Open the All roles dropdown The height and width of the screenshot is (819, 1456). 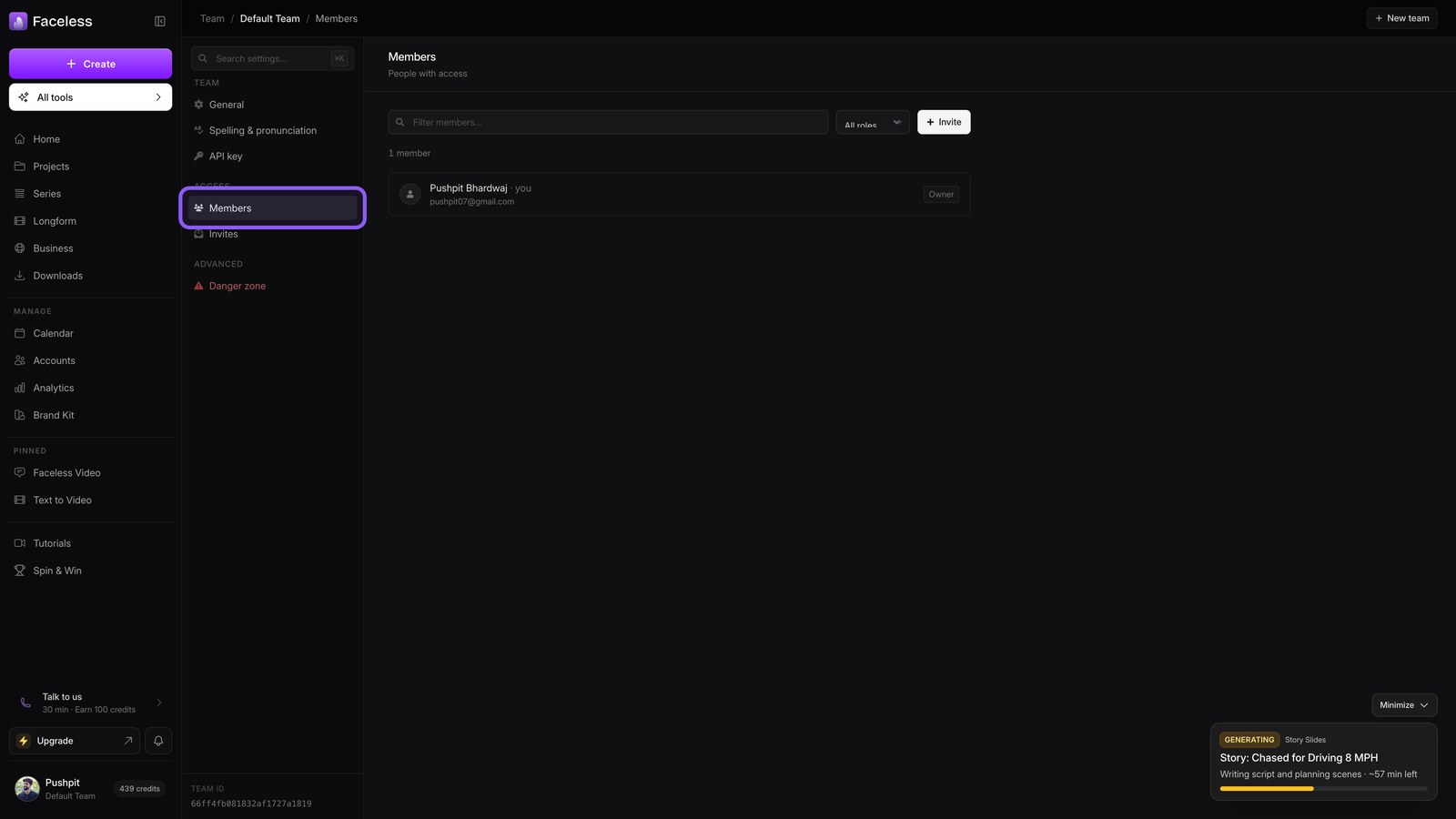click(873, 122)
